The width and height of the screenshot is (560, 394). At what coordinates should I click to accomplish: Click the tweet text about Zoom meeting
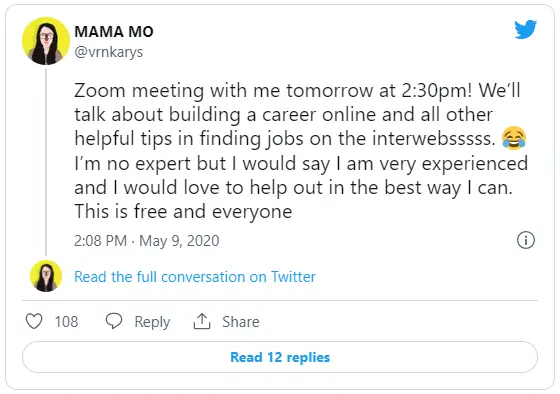point(301,151)
